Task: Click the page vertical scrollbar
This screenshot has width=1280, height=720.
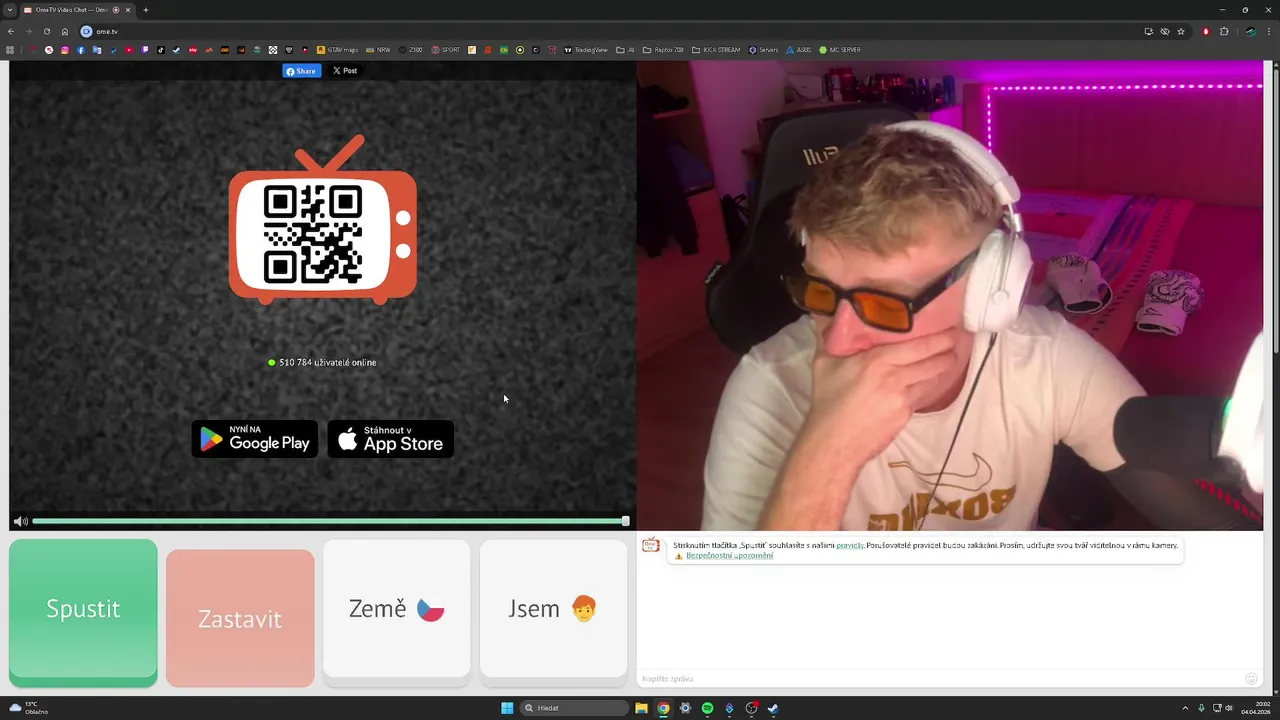Action: pyautogui.click(x=1275, y=210)
